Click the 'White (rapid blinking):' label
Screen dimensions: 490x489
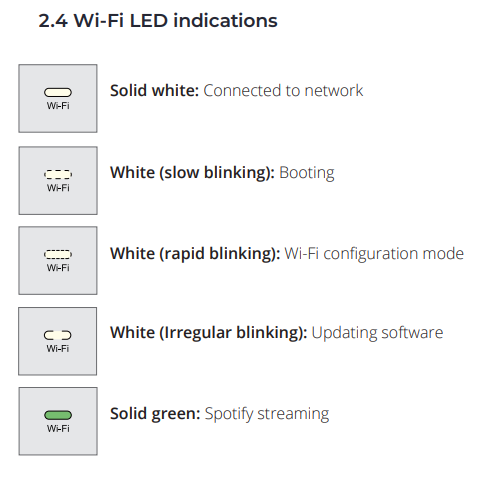195,254
